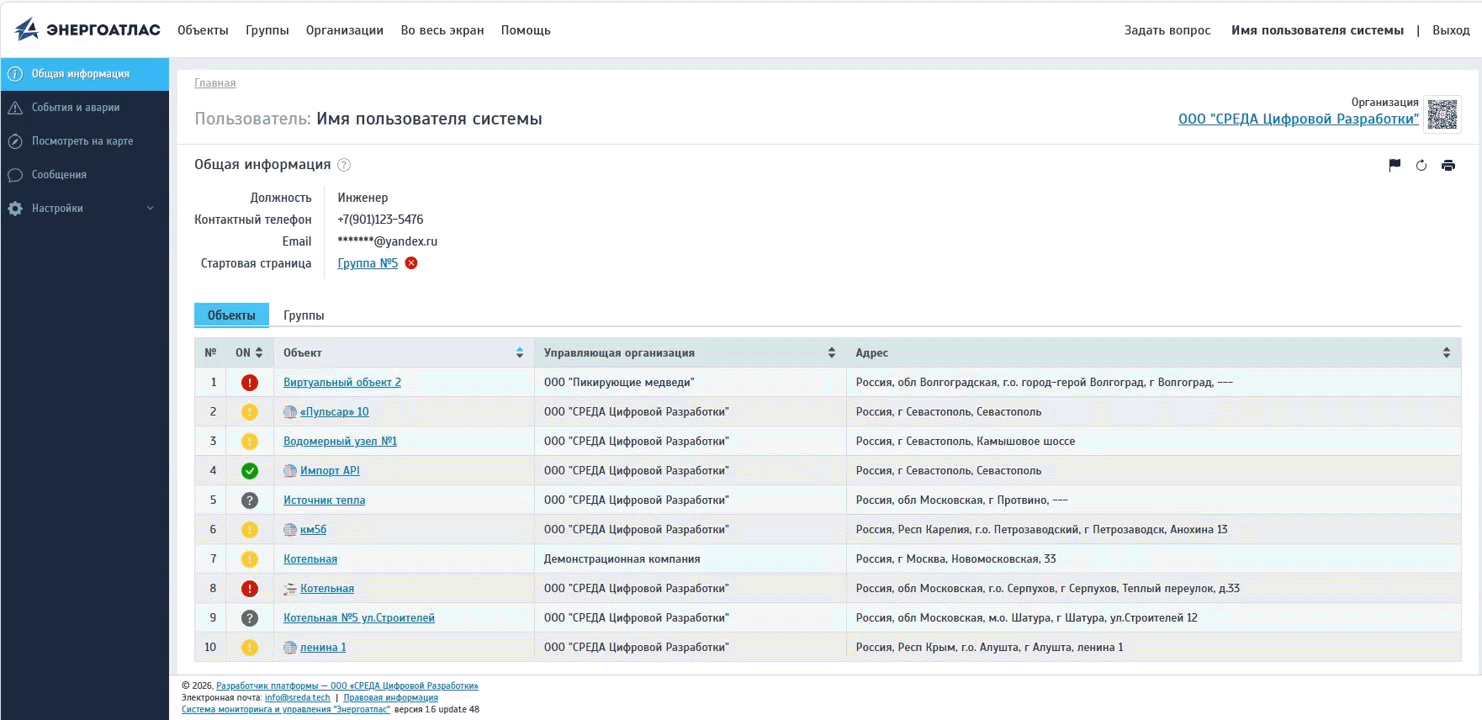Open the Организации top menu
Viewport: 1482px width, 720px height.
pyautogui.click(x=345, y=30)
